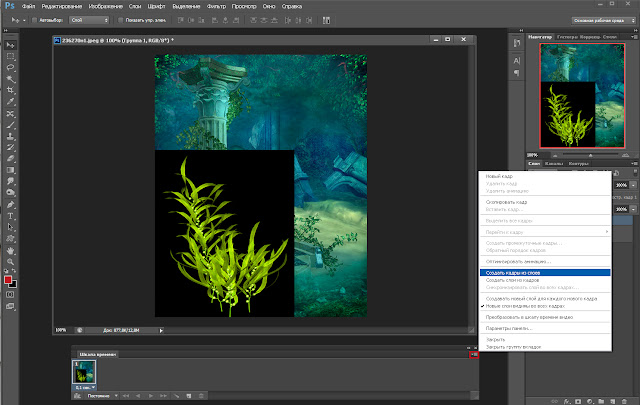This screenshot has width=640, height=405.
Task: Select the Brush tool
Action: click(x=10, y=125)
